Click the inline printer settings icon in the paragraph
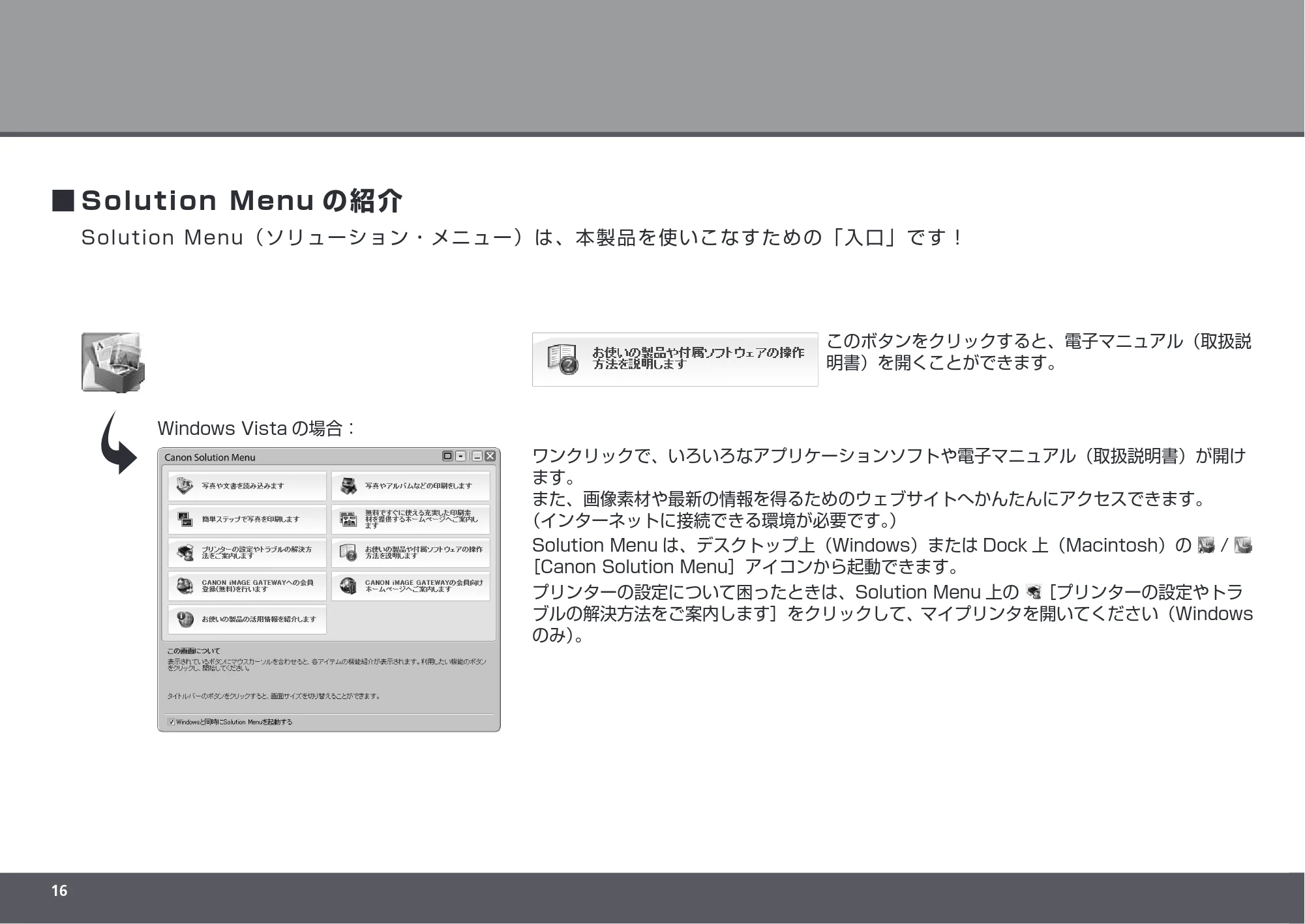The height and width of the screenshot is (924, 1305). (1034, 592)
